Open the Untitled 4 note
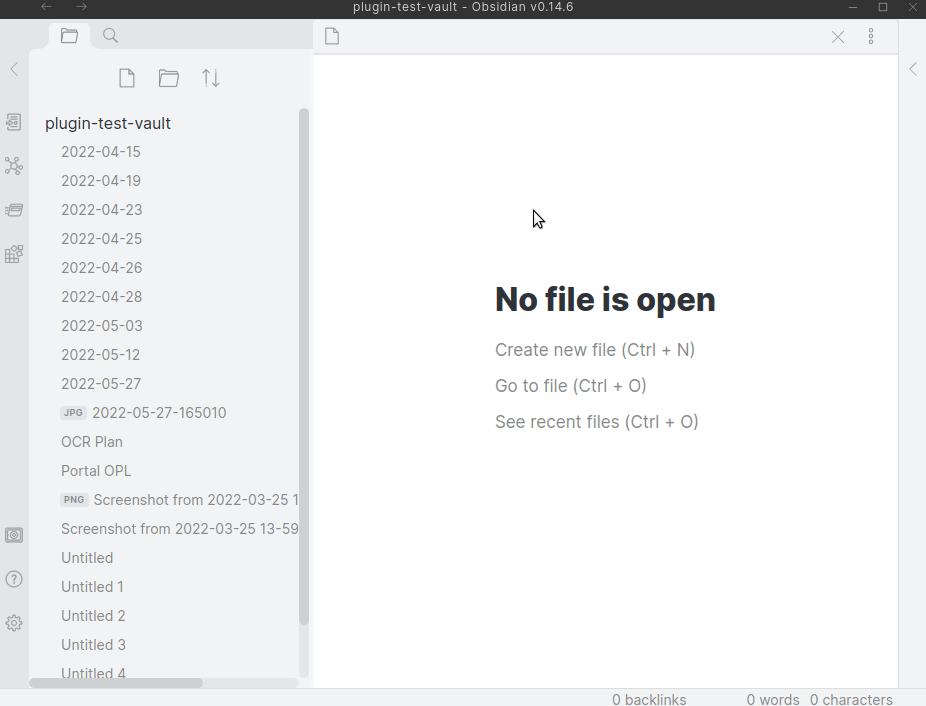This screenshot has height=706, width=926. 93,672
